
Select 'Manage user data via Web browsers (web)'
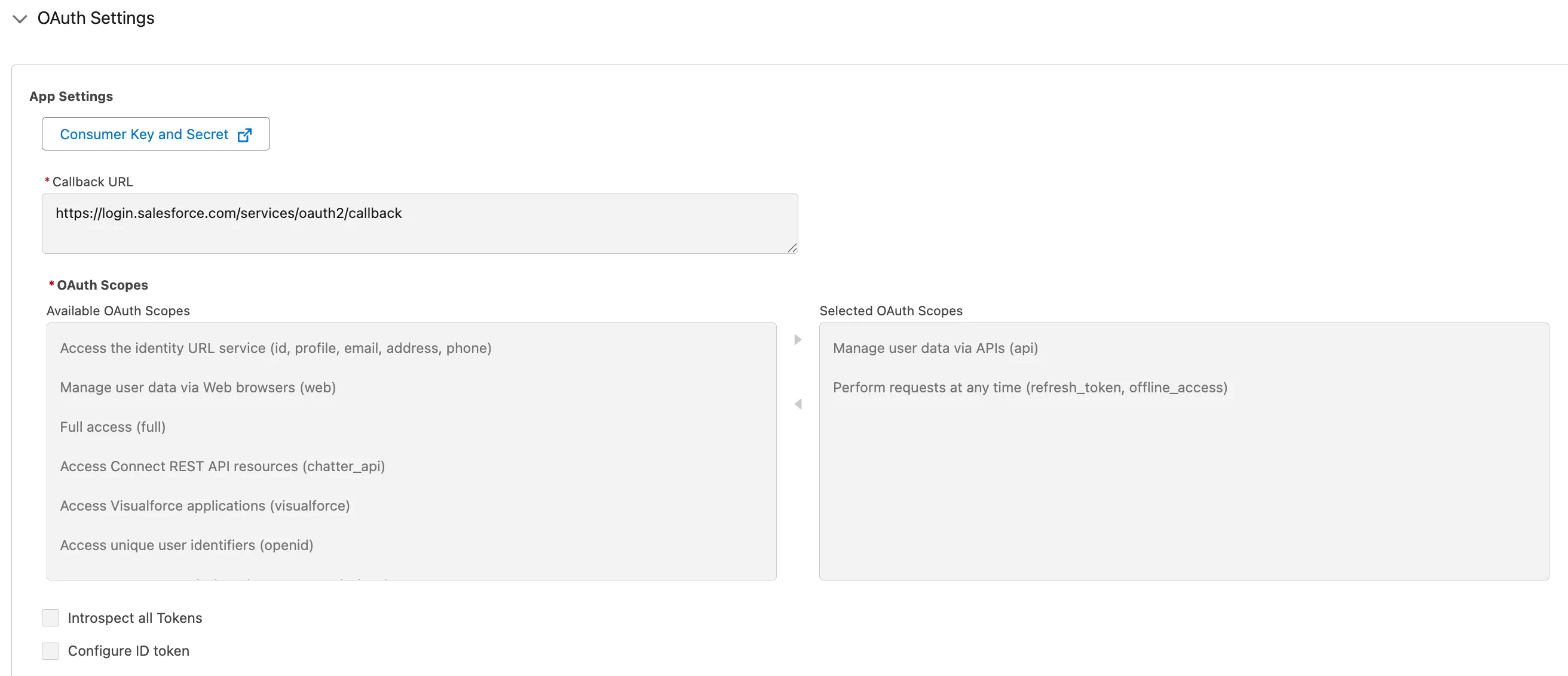click(x=412, y=388)
